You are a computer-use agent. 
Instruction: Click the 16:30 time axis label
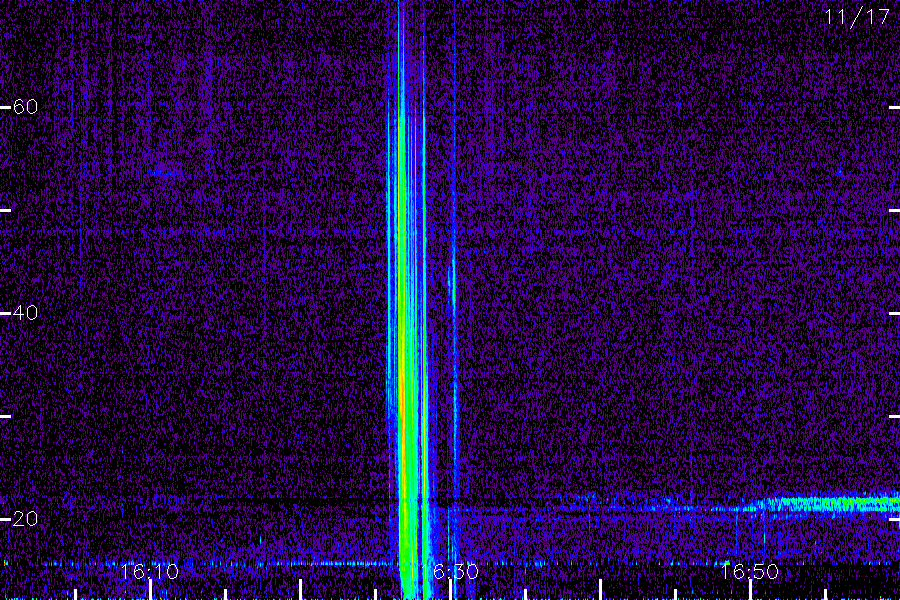coord(449,572)
